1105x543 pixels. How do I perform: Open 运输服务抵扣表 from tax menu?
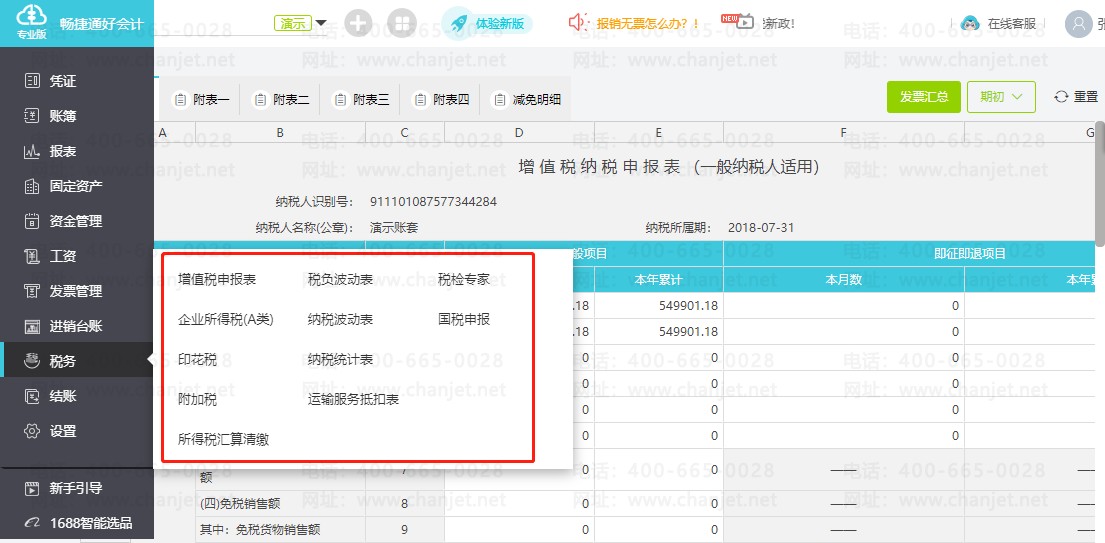coord(354,400)
